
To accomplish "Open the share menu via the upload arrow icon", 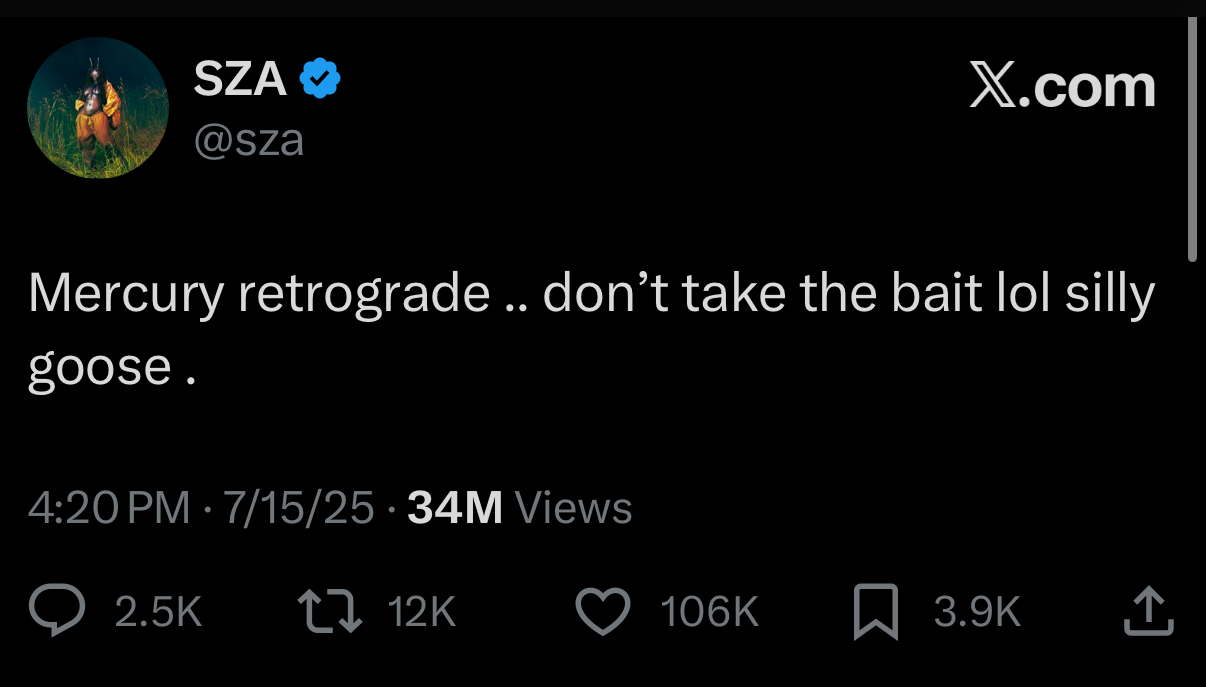I will pos(1146,611).
